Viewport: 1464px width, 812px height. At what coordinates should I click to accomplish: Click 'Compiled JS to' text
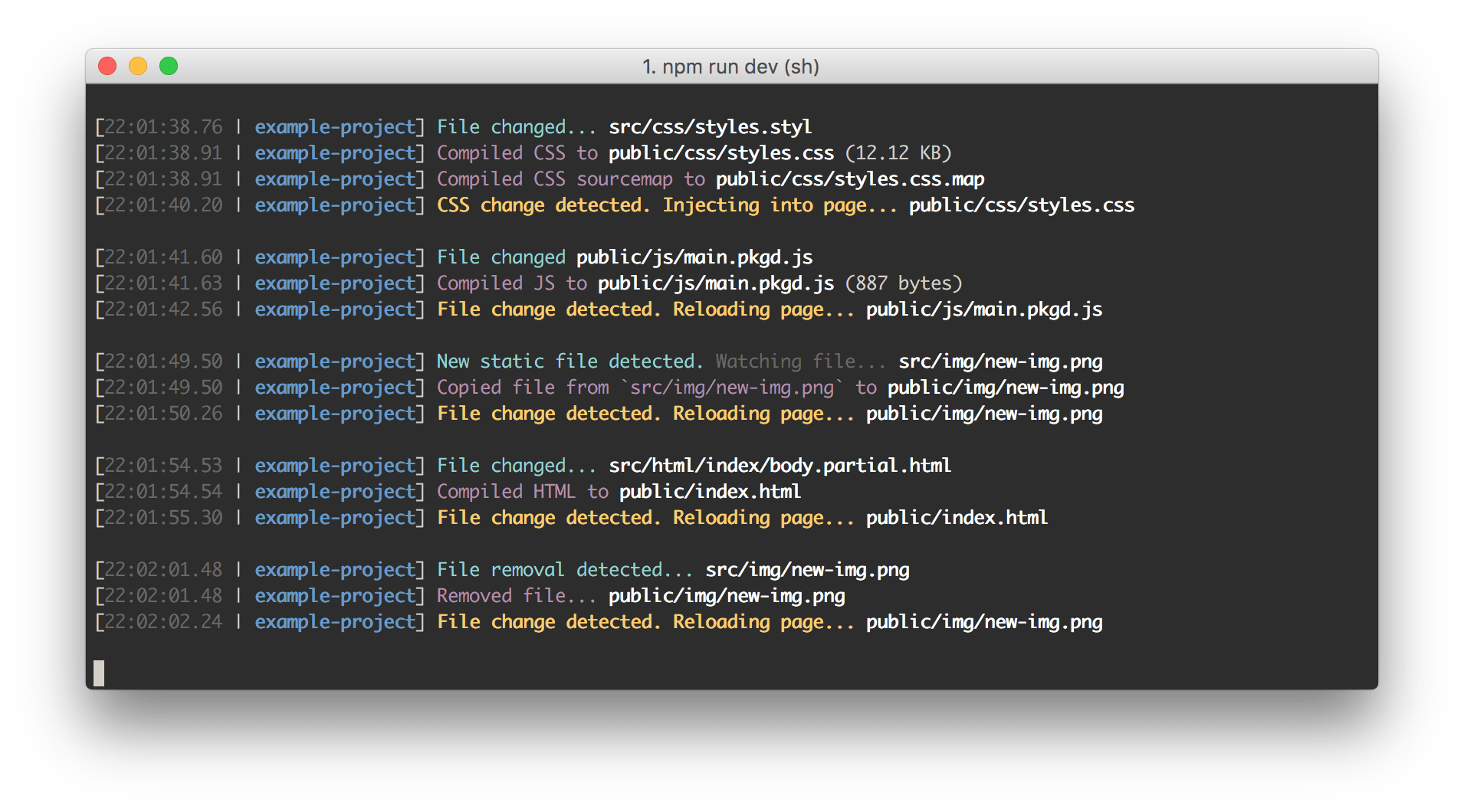coord(511,283)
